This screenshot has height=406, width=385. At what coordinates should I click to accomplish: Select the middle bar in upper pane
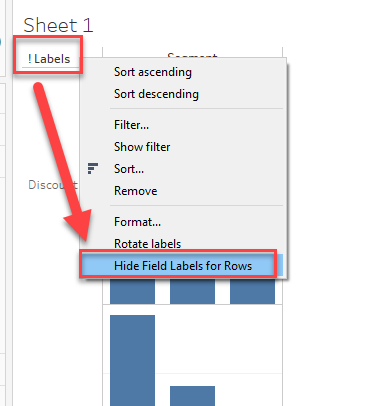tap(192, 292)
